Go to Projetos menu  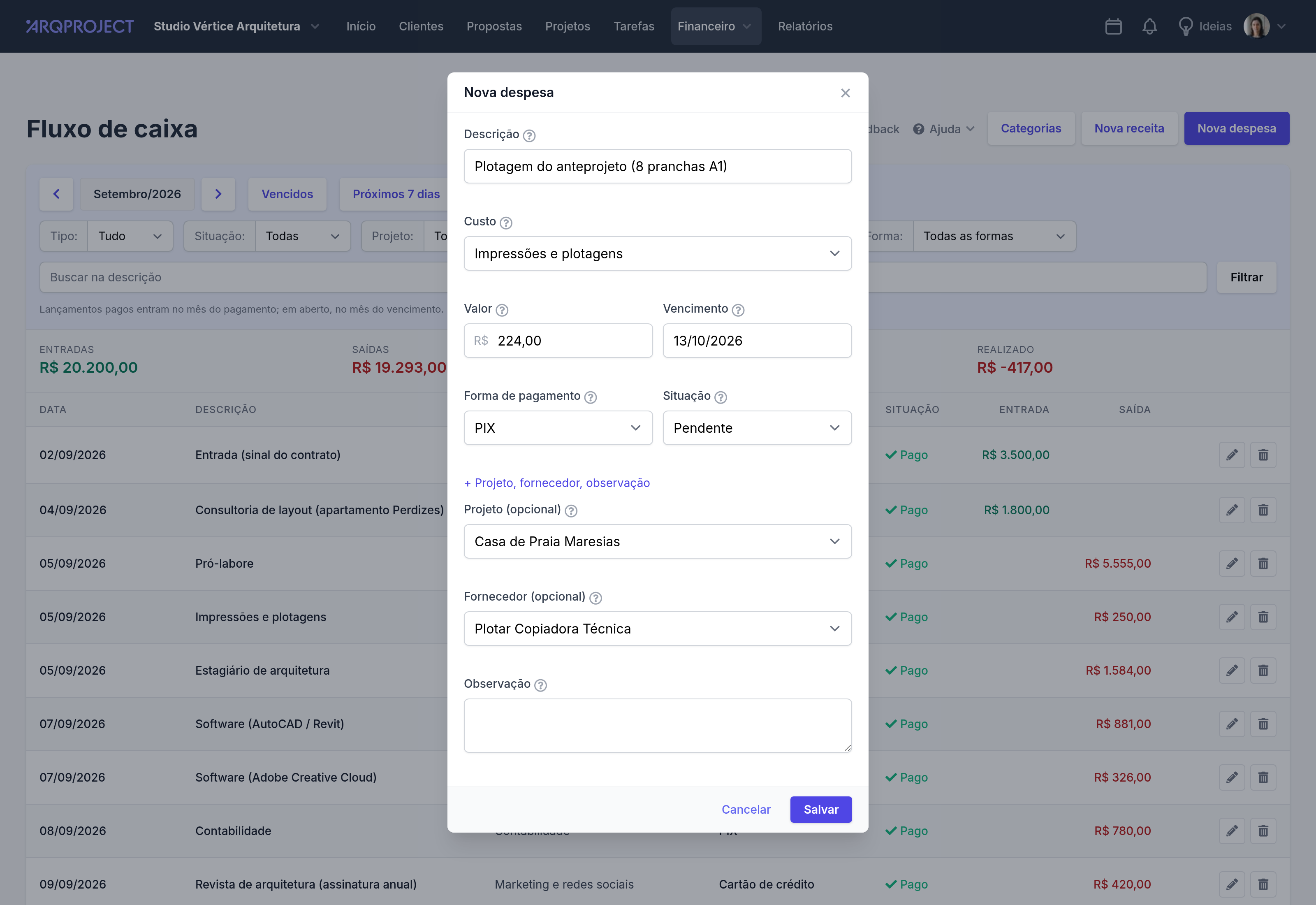coord(568,27)
